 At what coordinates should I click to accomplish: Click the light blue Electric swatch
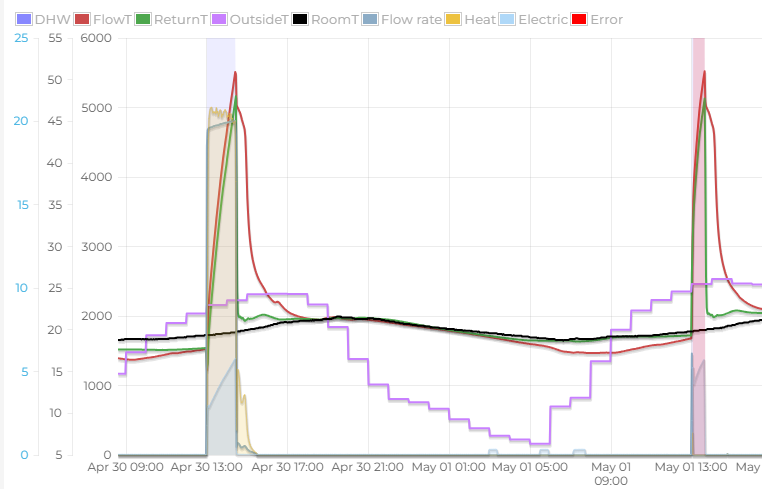[507, 19]
